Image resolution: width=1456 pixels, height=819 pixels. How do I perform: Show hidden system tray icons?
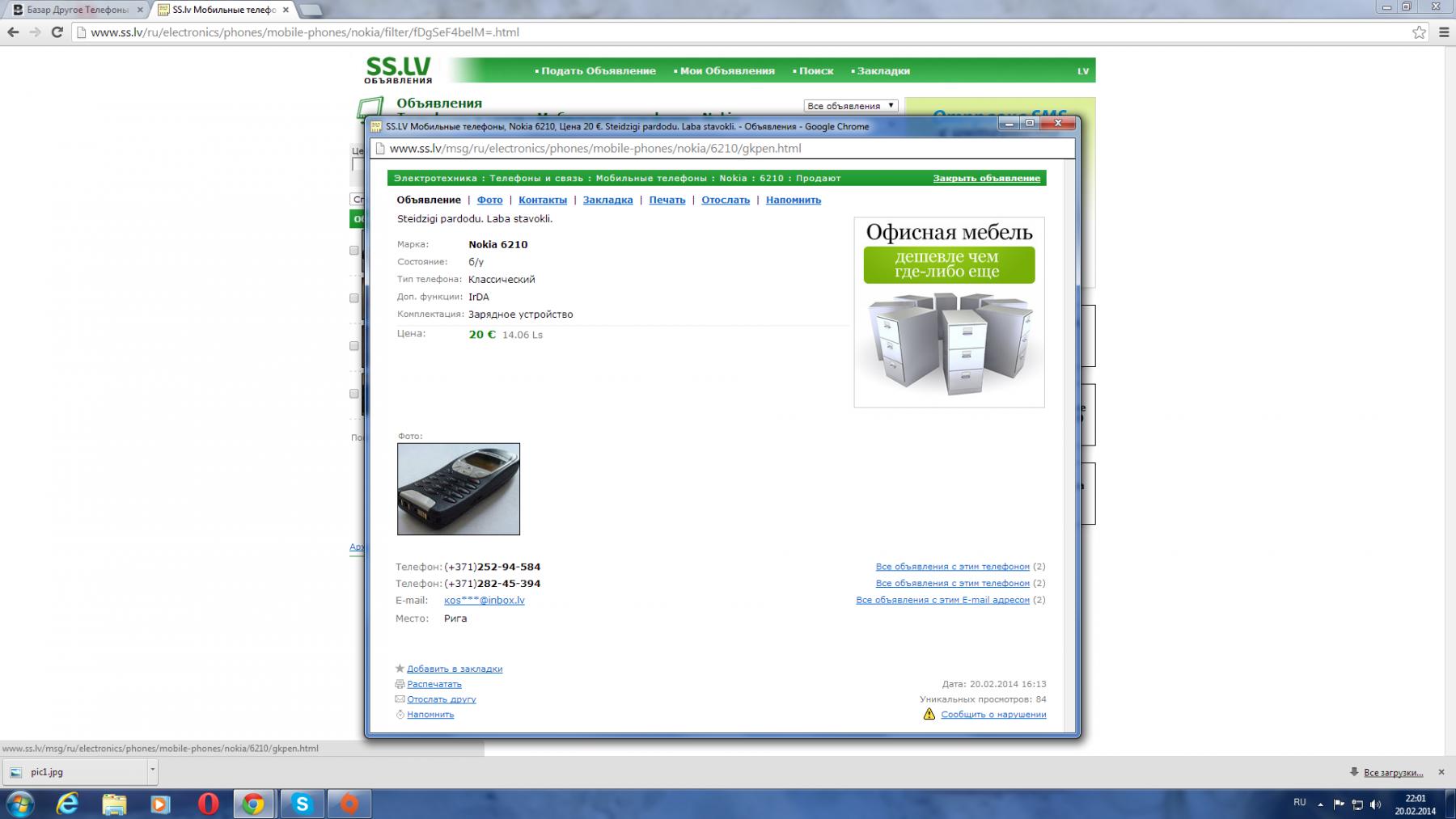pos(1321,804)
